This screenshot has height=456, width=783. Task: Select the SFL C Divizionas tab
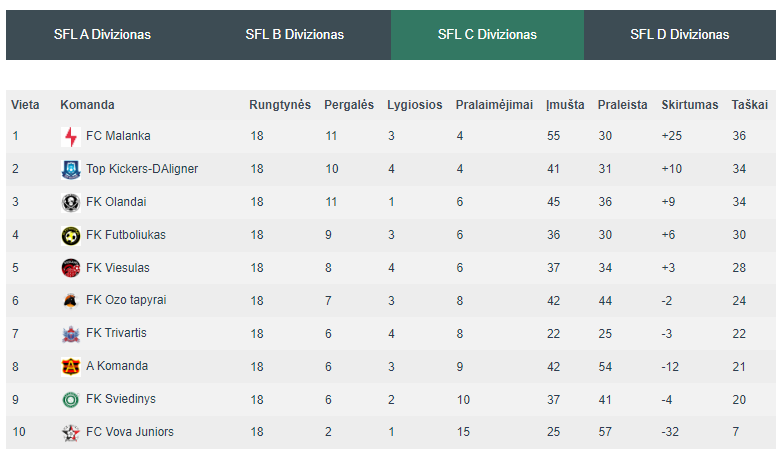tap(487, 34)
